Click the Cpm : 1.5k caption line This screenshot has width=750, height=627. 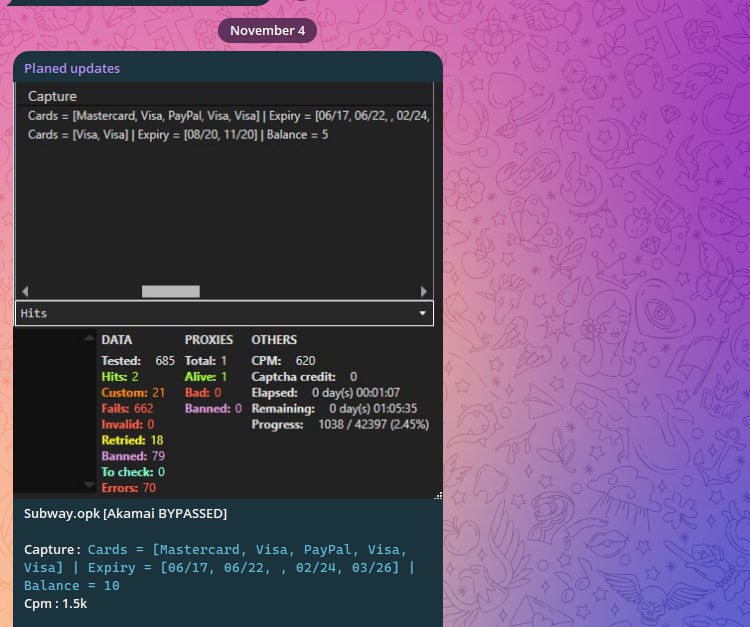[x=56, y=603]
